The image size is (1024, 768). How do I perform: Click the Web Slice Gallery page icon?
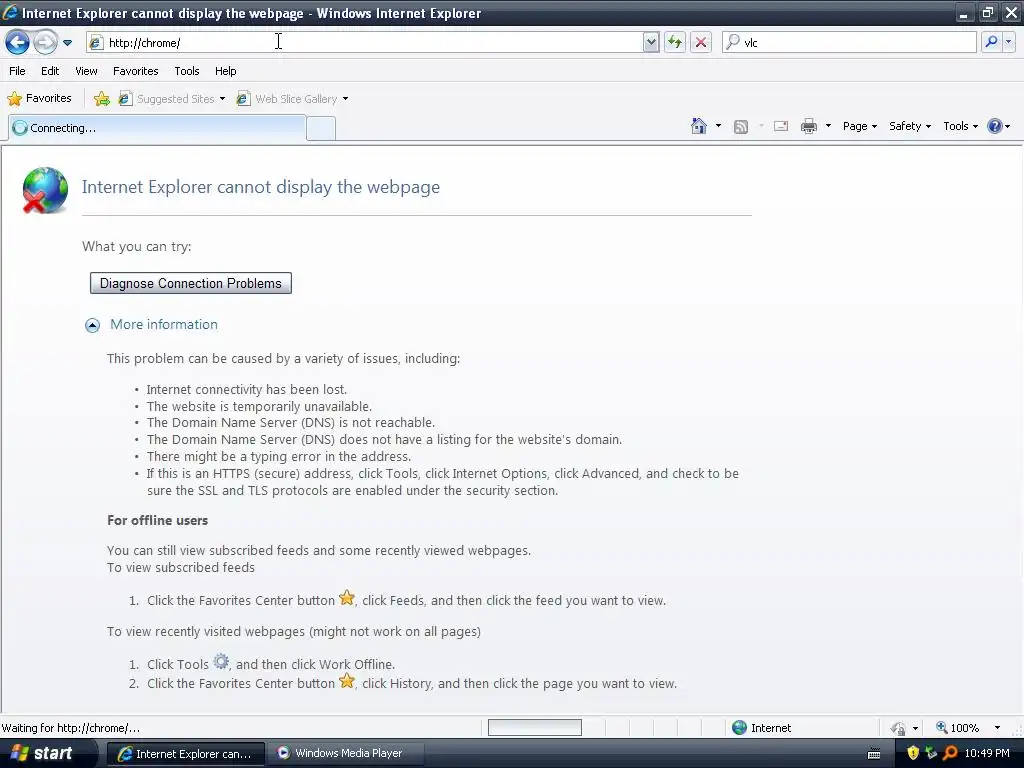click(x=244, y=99)
